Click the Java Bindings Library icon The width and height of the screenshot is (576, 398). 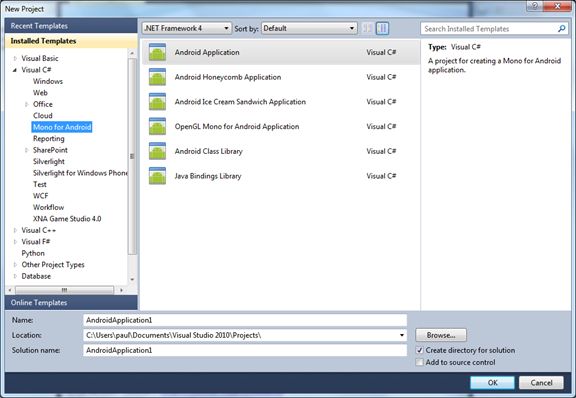coord(157,176)
